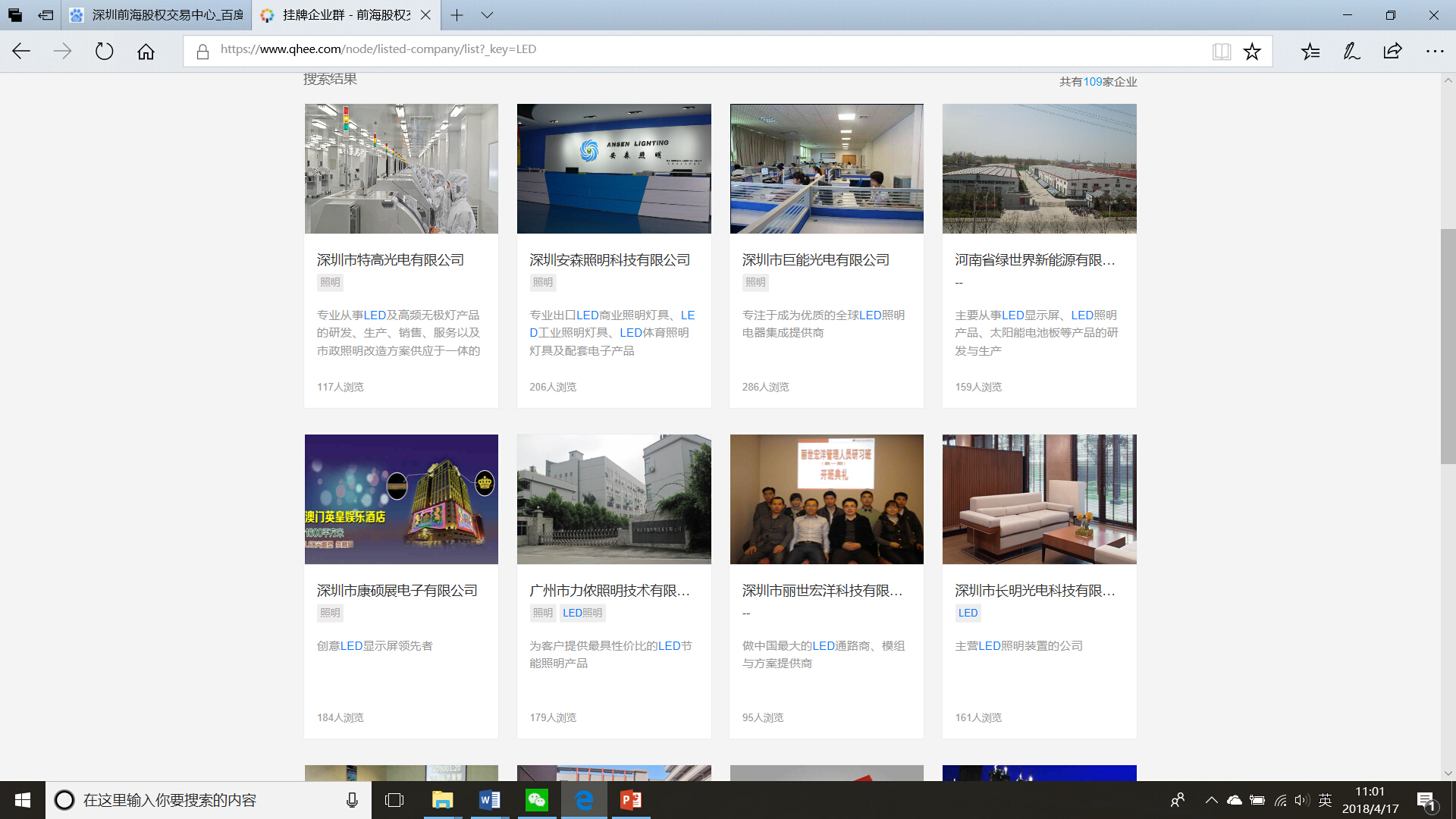Click the LED照明 tag under 广州市力依照明
Screen dimensions: 1456x819
pos(582,613)
